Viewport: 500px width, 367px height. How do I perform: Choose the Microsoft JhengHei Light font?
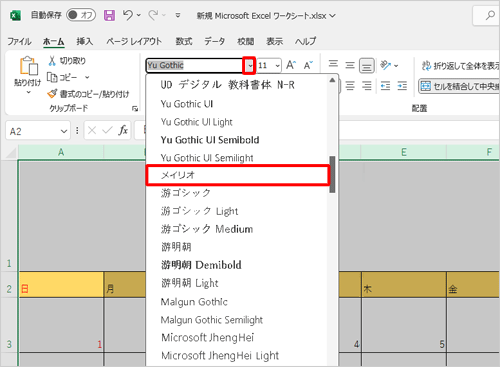click(x=237, y=356)
